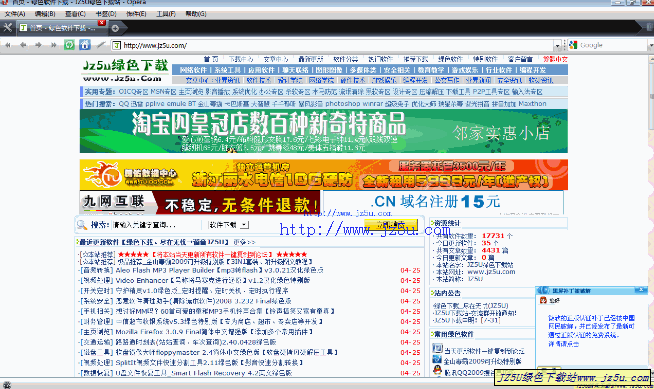Click the 淘宝四皇冠店 green banner ad
This screenshot has width=654, height=389.
pyautogui.click(x=324, y=131)
